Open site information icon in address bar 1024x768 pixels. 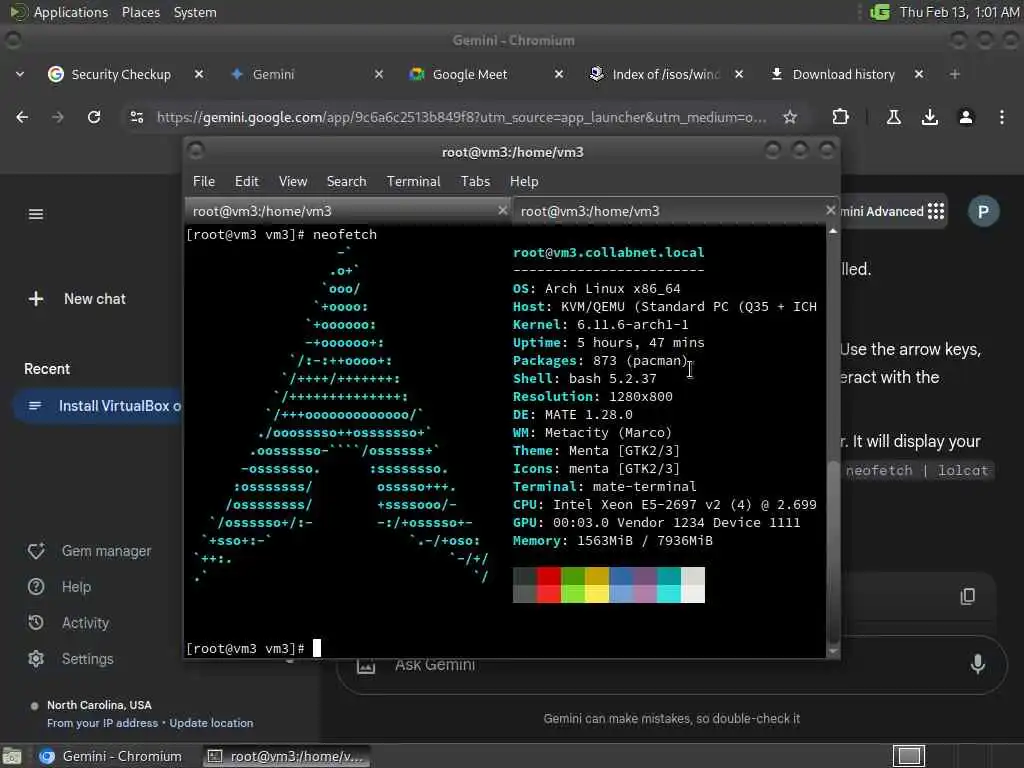(x=136, y=117)
